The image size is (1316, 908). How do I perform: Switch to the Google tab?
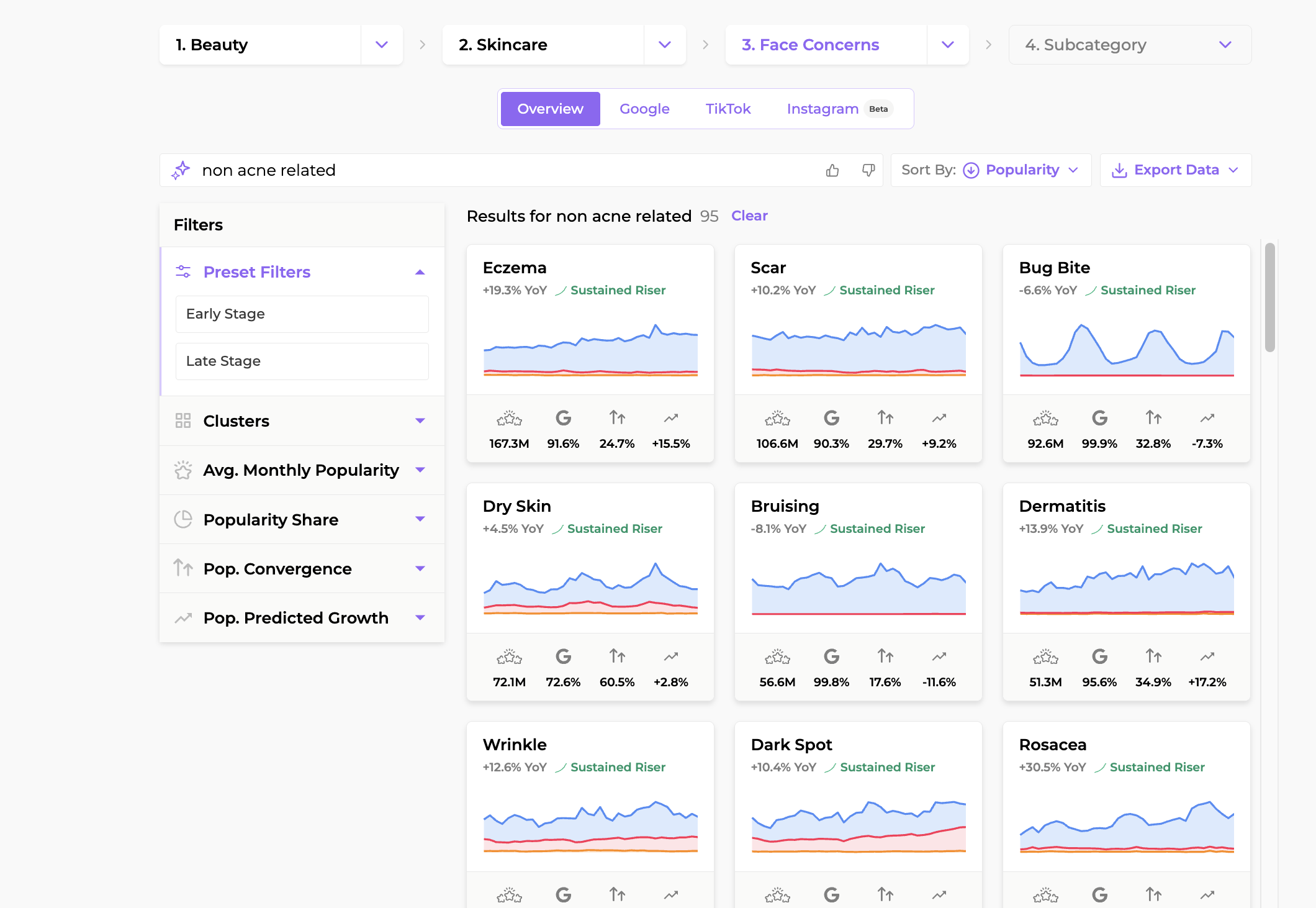[x=644, y=109]
